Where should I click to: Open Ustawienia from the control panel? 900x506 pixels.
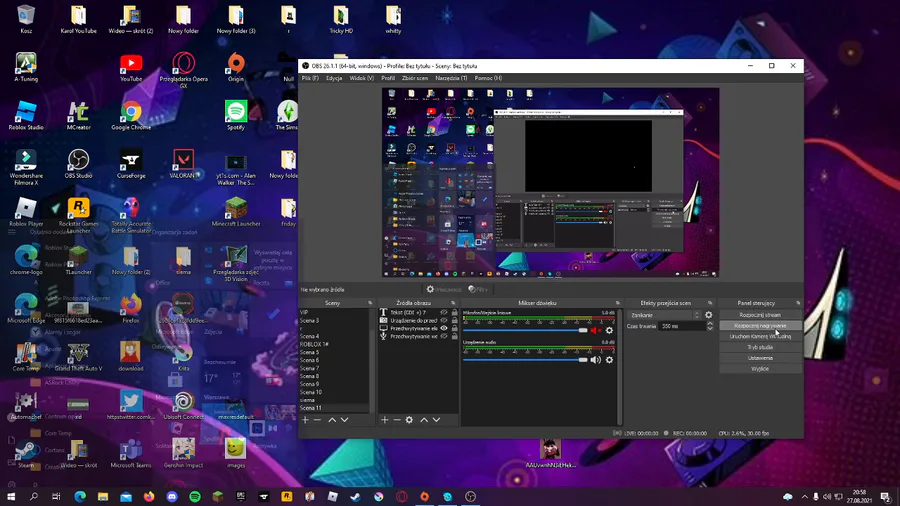tap(760, 358)
